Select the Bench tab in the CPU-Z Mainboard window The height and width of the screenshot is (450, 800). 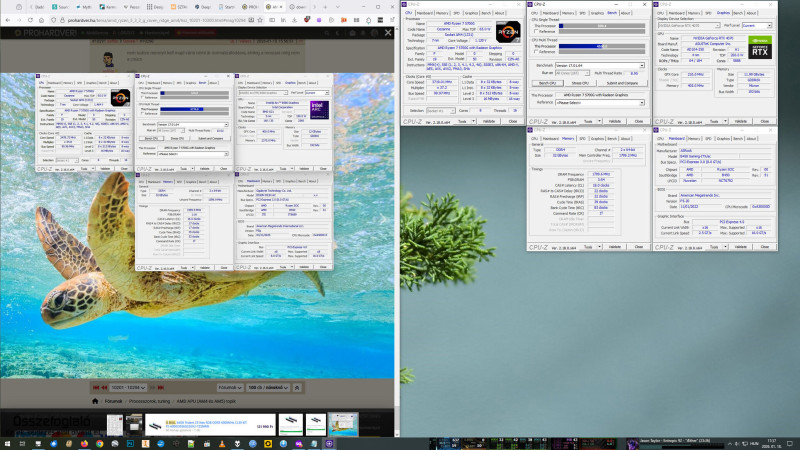coord(738,138)
